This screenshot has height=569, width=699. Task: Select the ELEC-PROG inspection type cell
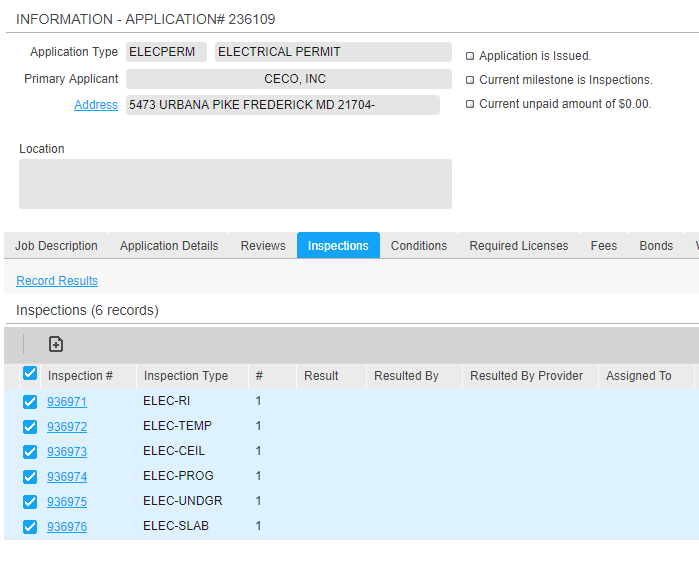click(x=178, y=476)
